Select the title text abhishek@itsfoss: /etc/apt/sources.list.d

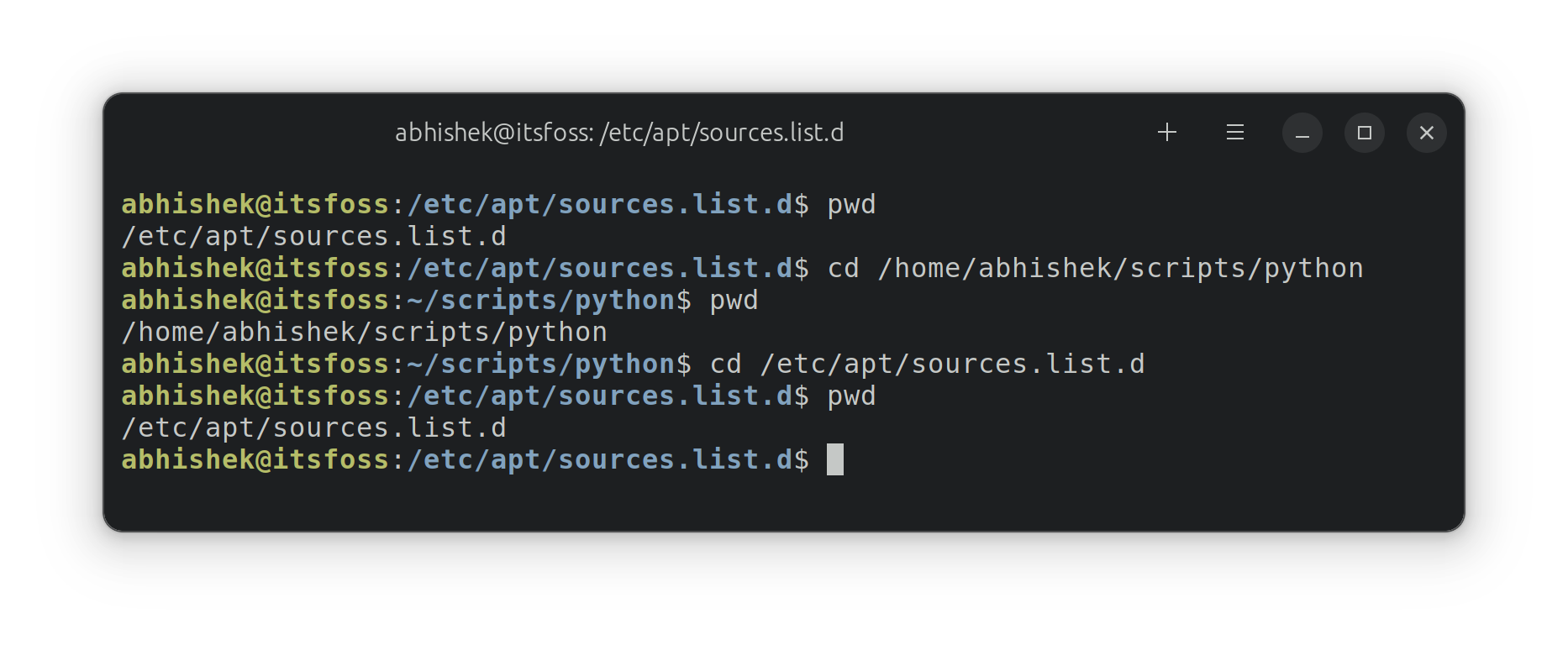[620, 132]
